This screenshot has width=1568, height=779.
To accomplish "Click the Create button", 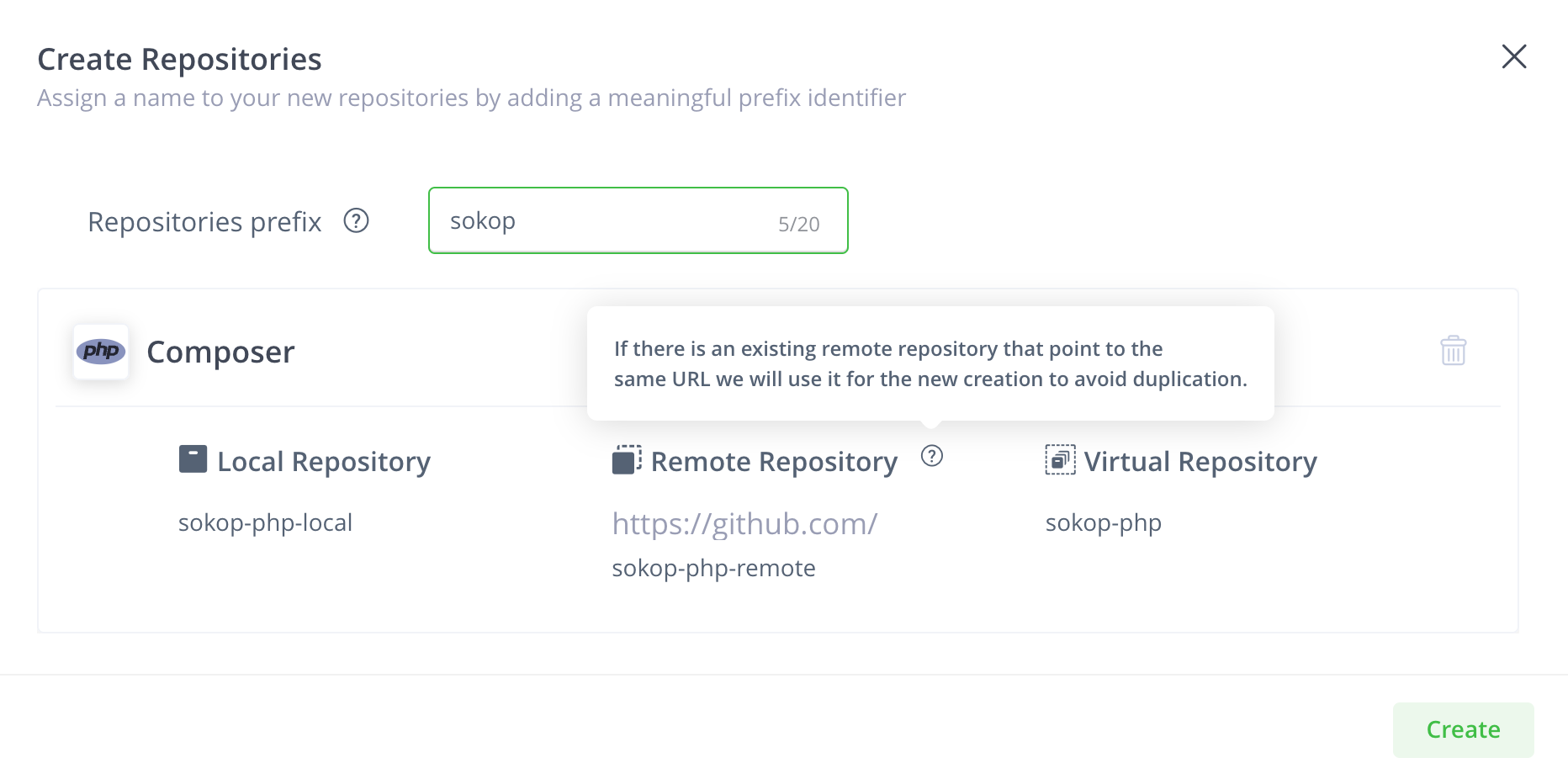I will click(1463, 729).
